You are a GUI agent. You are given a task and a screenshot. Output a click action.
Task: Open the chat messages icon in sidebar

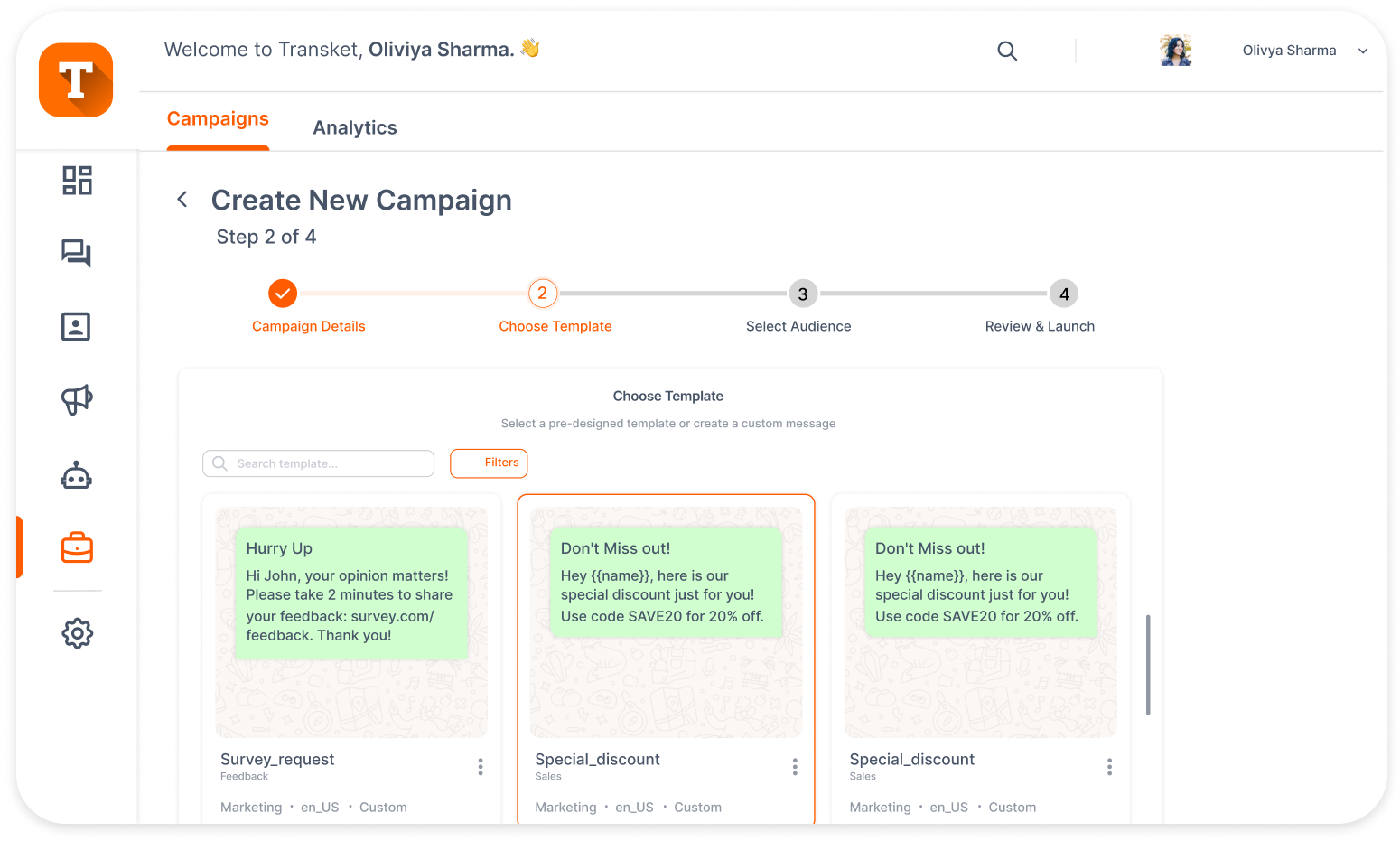[76, 254]
